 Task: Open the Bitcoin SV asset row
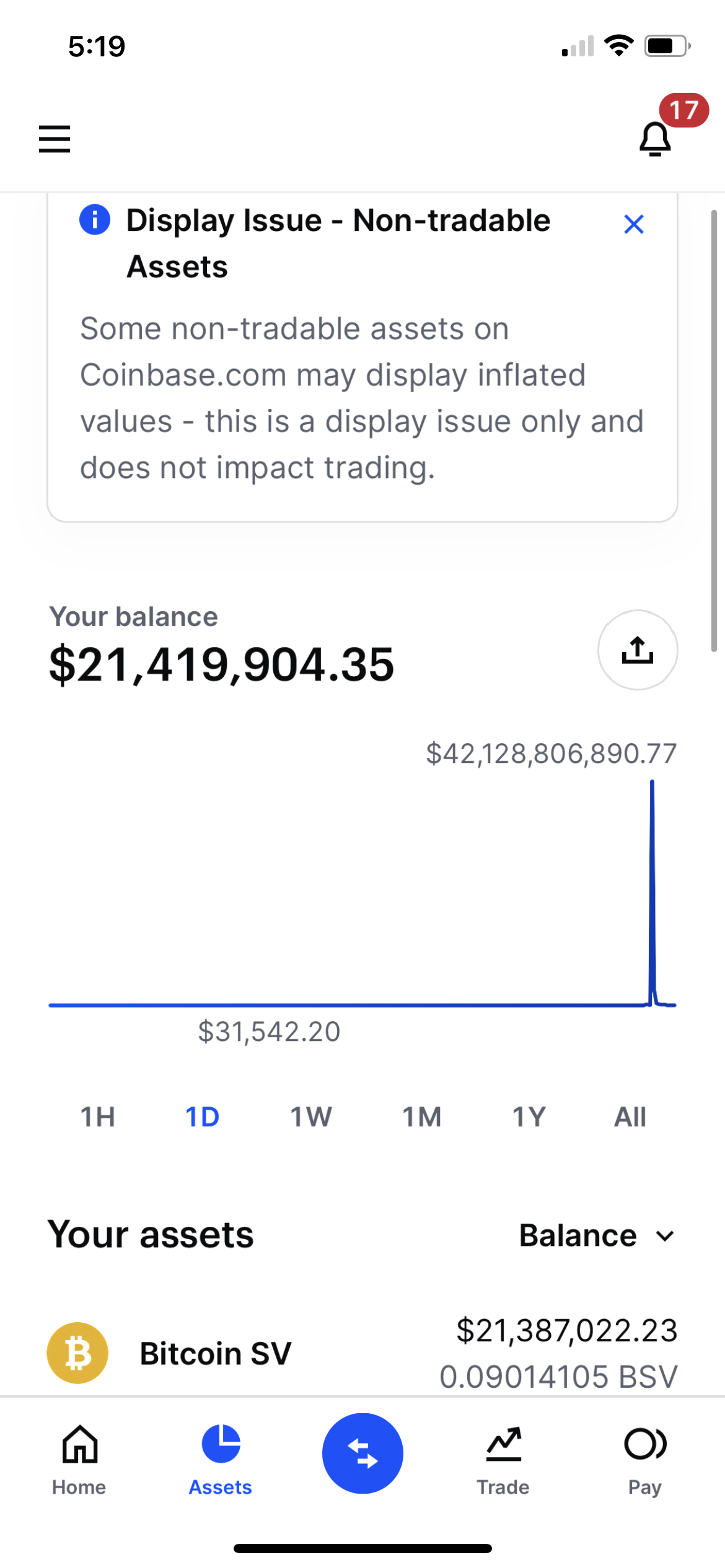[x=362, y=1352]
